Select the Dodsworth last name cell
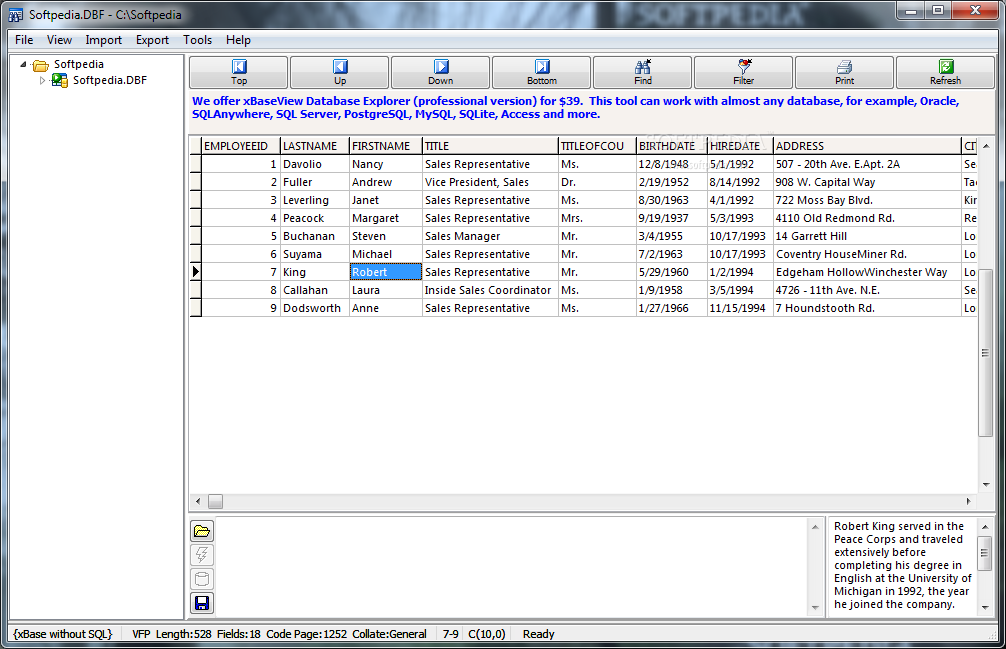 point(315,308)
